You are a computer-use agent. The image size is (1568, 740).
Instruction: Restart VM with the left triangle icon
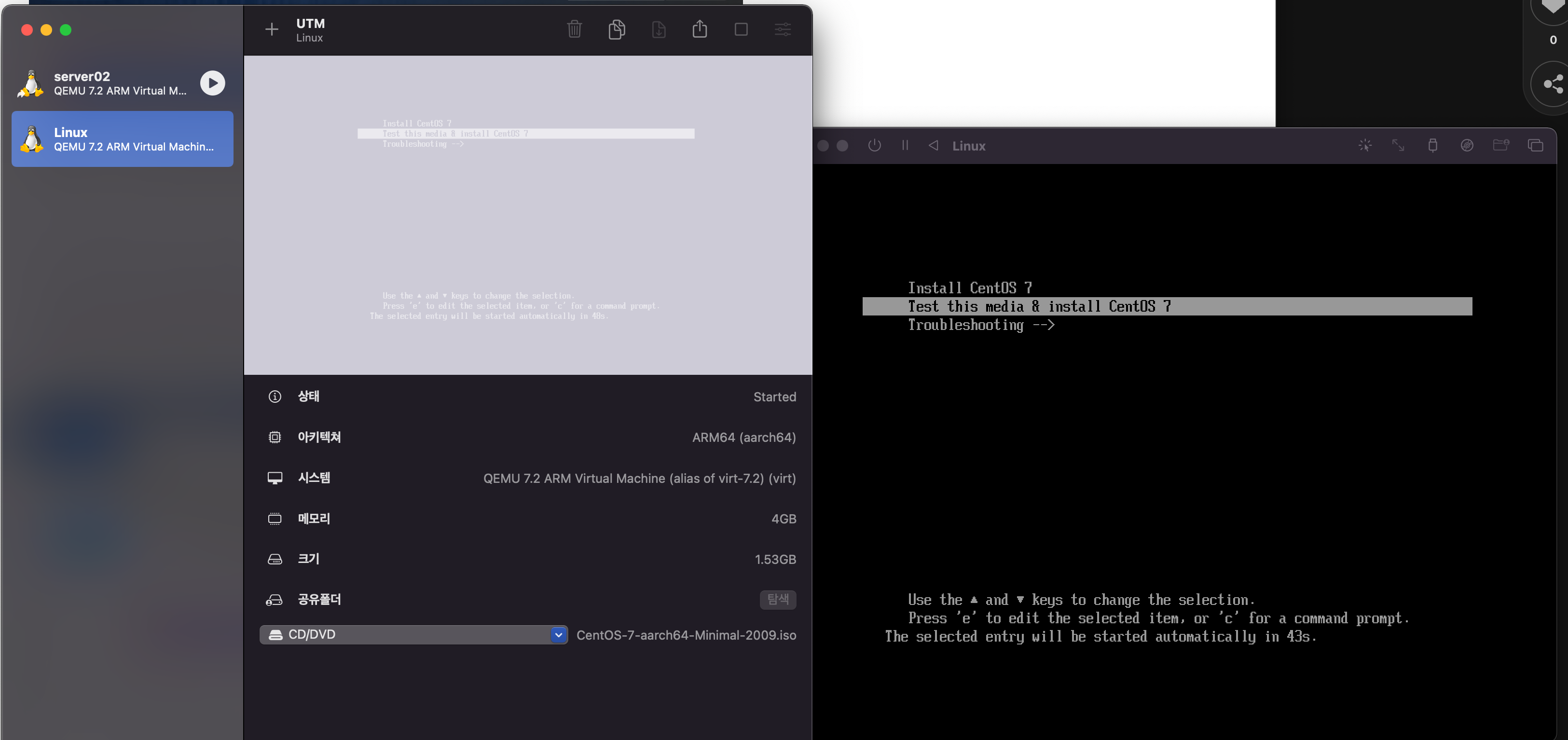click(x=933, y=146)
